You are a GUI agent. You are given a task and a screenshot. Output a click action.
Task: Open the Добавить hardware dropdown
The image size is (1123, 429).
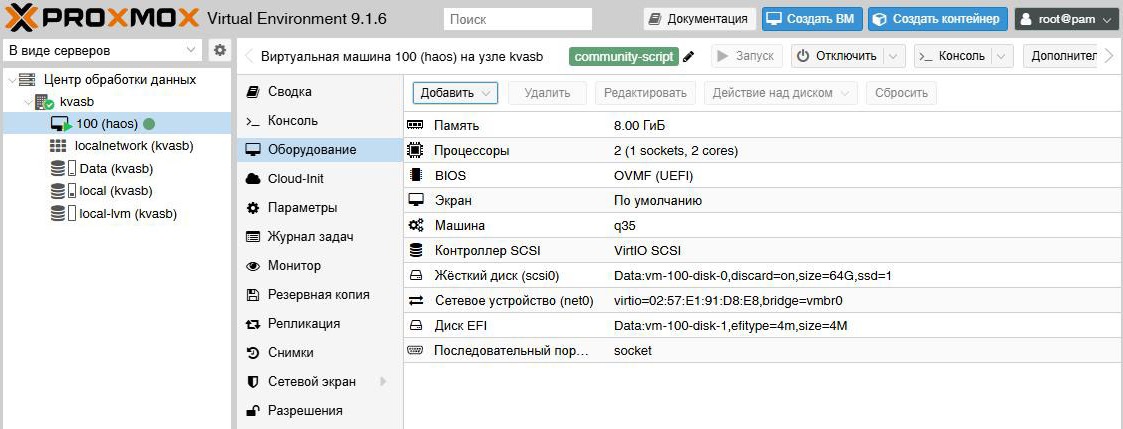[x=455, y=92]
